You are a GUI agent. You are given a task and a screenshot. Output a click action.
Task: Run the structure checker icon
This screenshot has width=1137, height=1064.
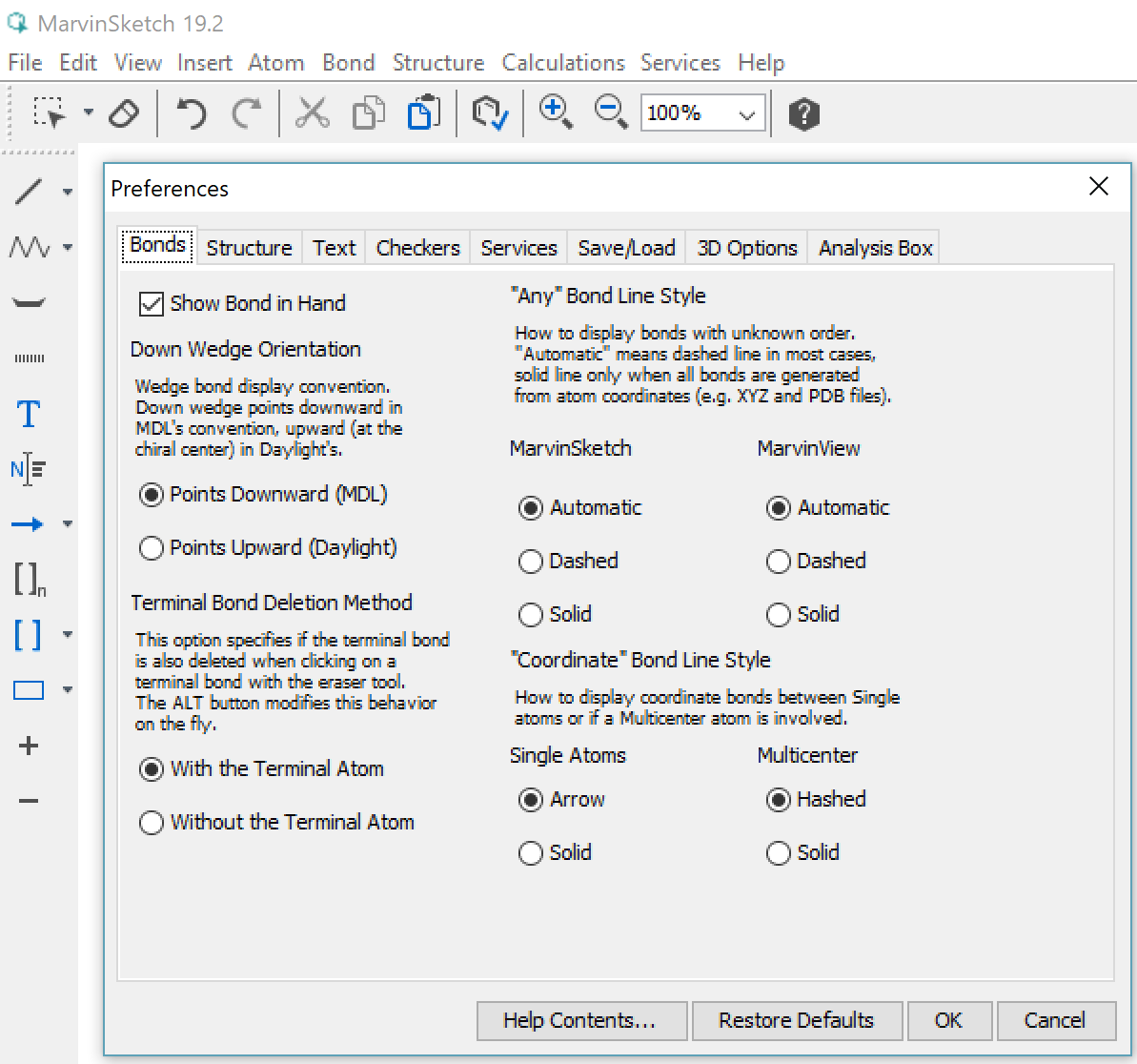490,113
